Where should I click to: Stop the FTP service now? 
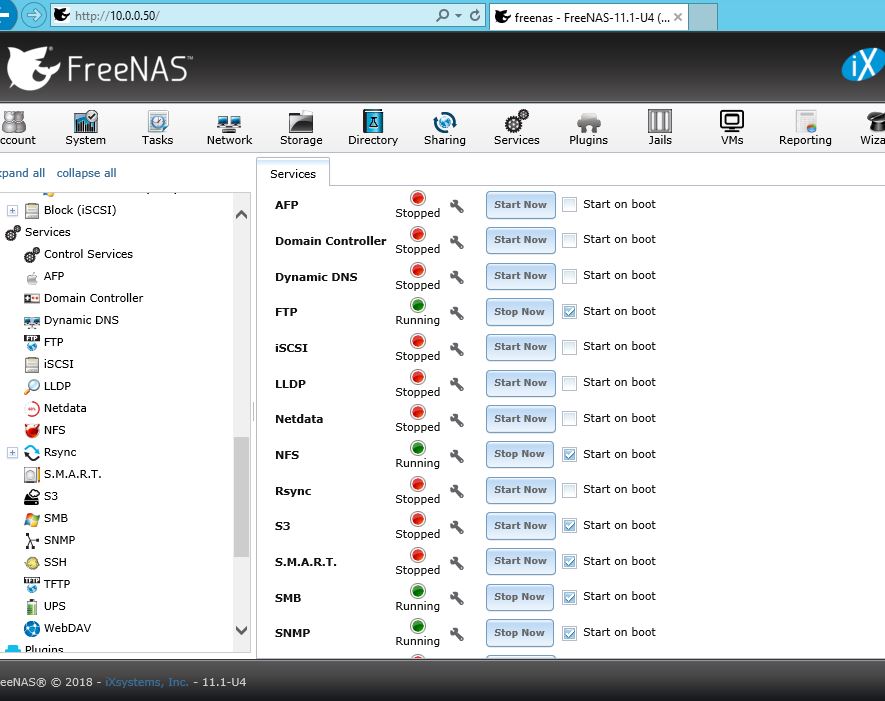pyautogui.click(x=519, y=312)
